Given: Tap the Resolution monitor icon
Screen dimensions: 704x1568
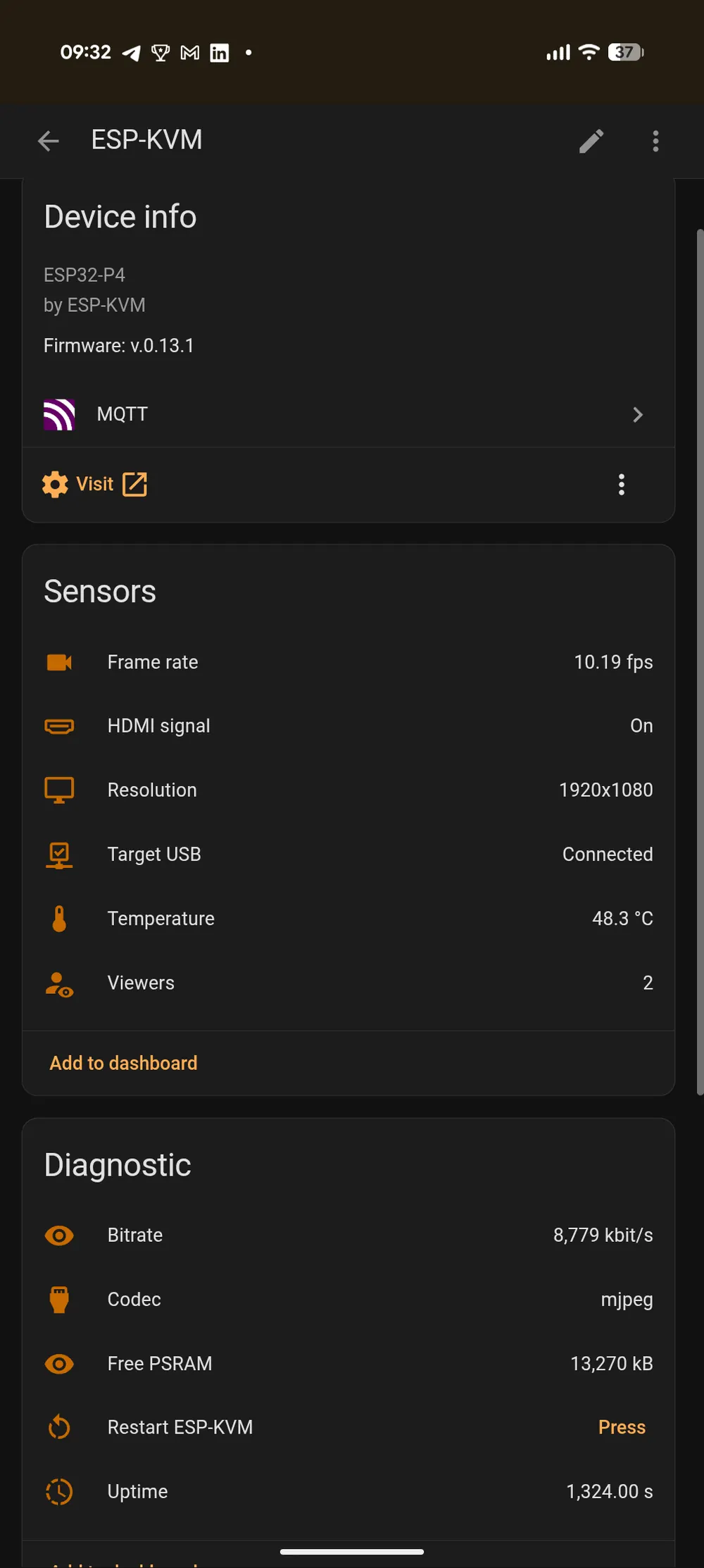Looking at the screenshot, I should pyautogui.click(x=59, y=790).
